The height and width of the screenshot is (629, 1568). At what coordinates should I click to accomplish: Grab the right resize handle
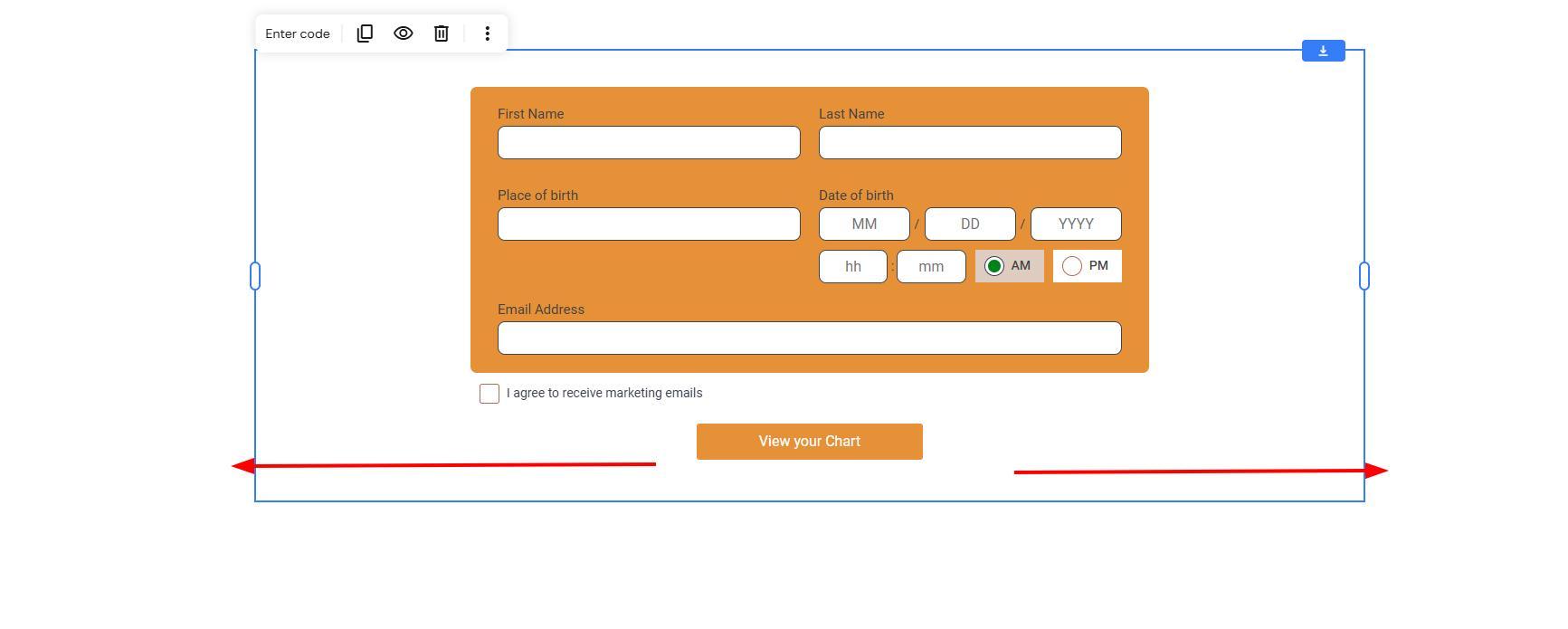pyautogui.click(x=1364, y=276)
